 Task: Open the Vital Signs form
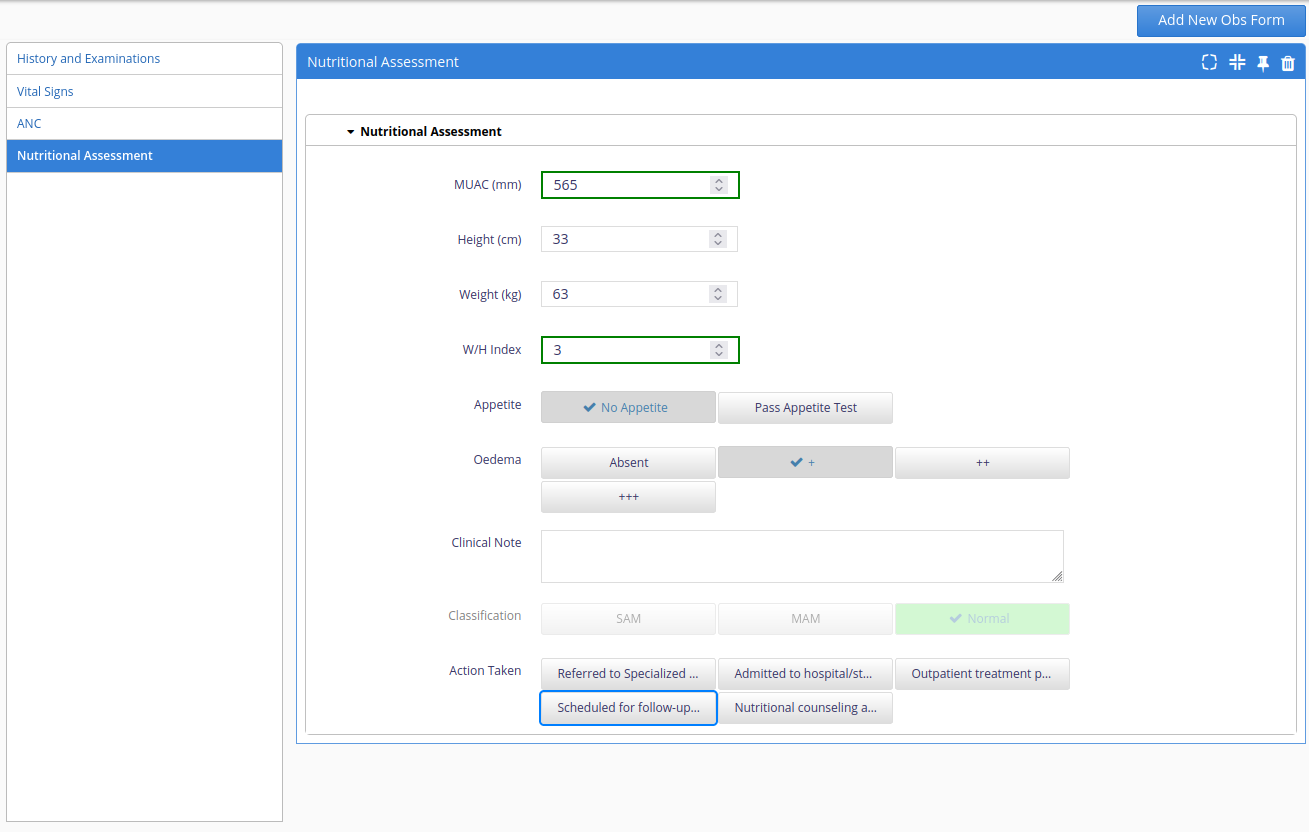(x=144, y=91)
